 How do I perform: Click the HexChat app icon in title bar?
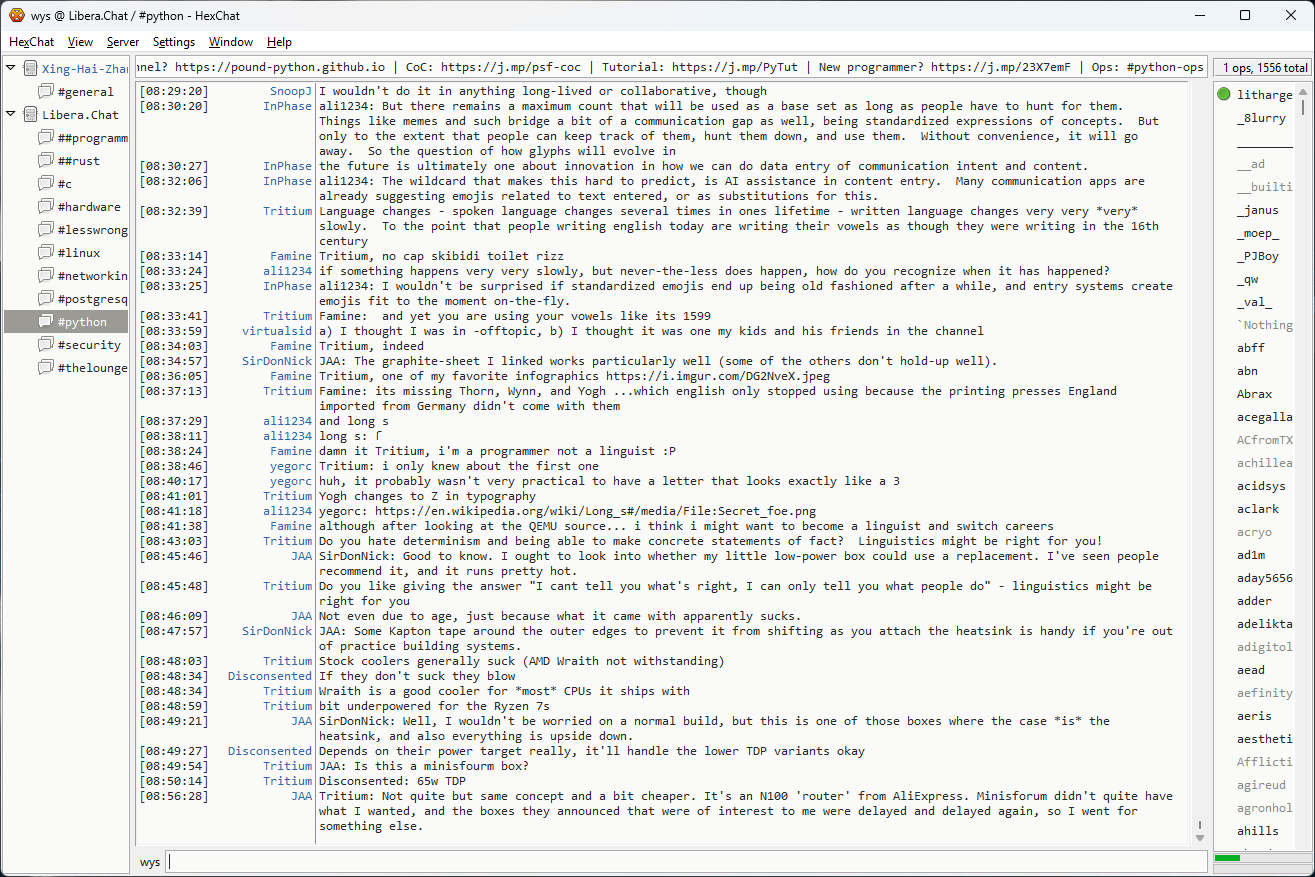16,15
